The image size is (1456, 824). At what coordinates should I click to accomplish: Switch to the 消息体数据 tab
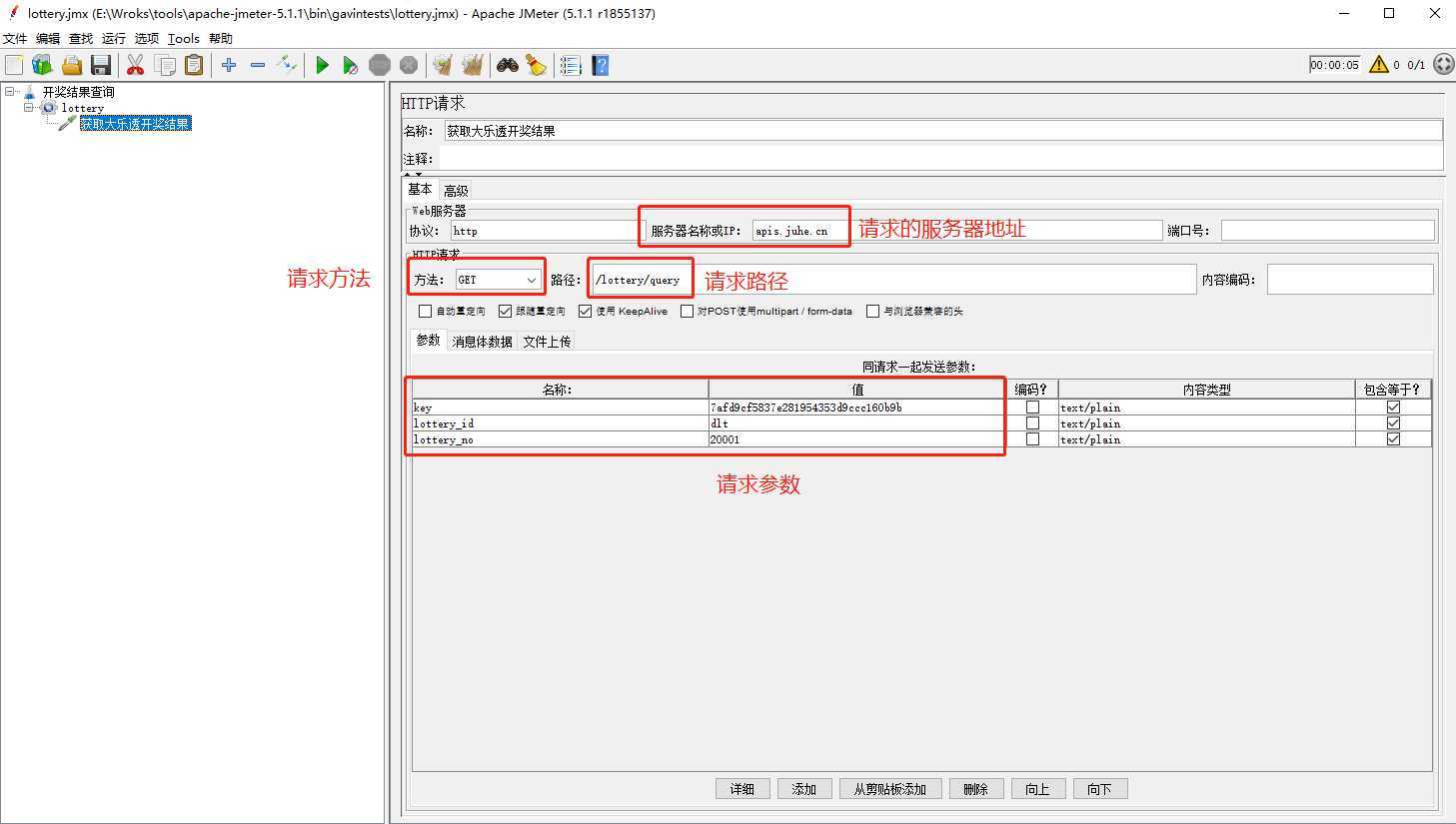coord(483,342)
